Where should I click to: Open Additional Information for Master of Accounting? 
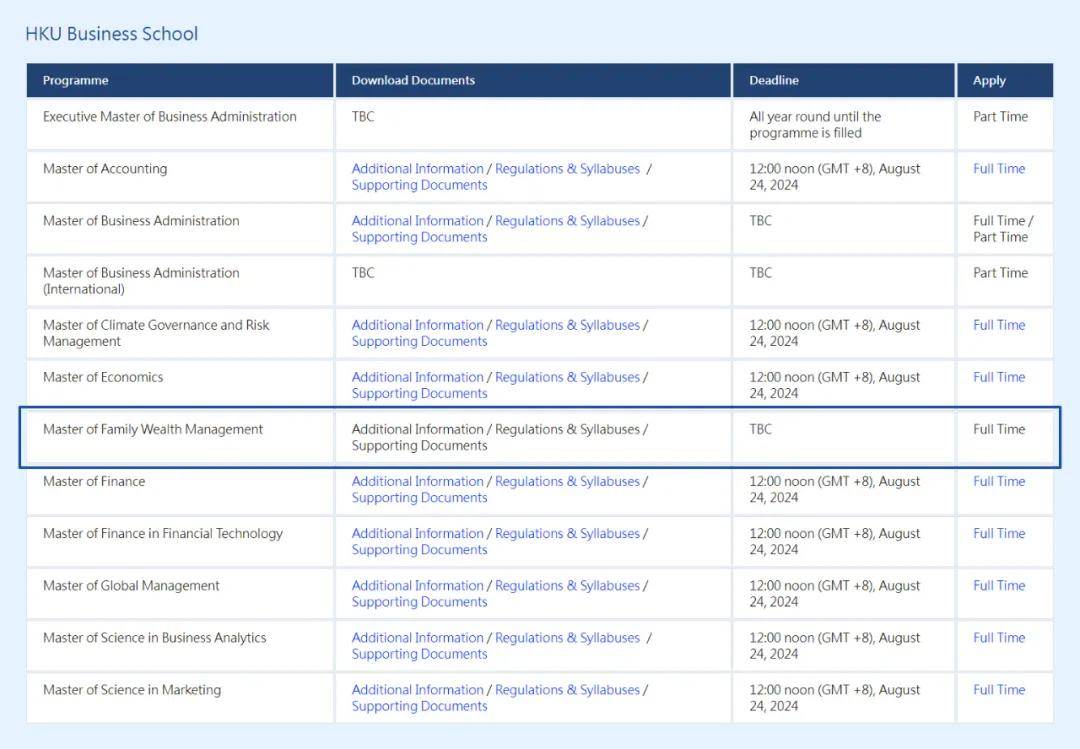click(417, 169)
